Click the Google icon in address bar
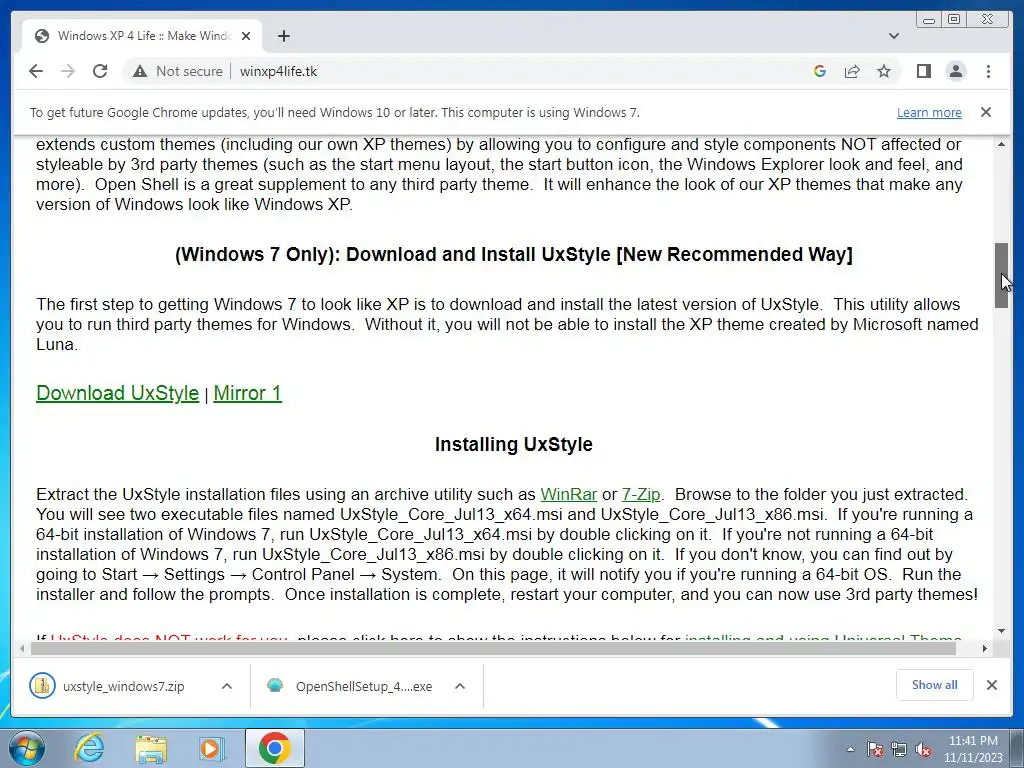 tap(820, 71)
